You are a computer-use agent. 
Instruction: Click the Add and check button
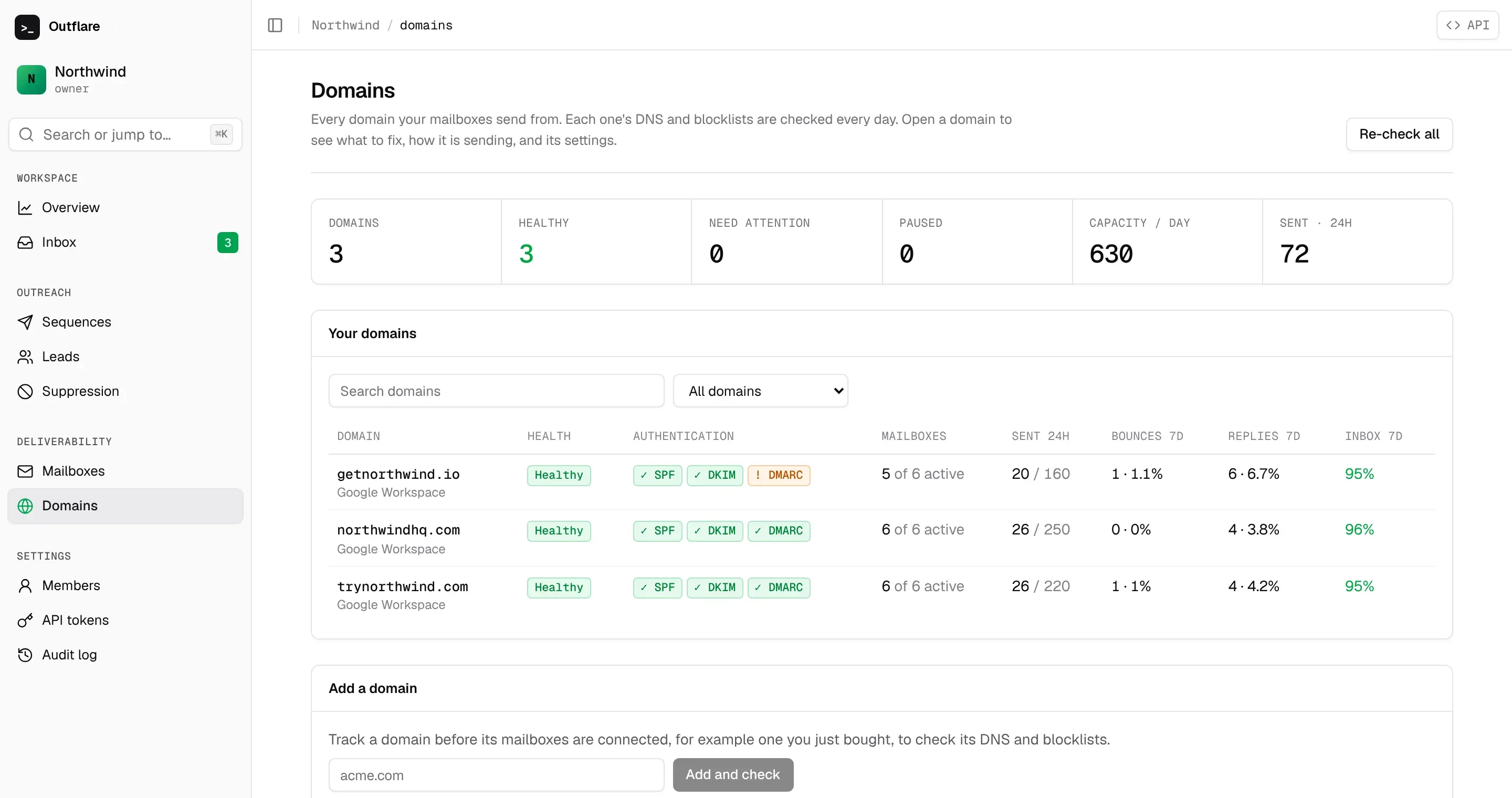coord(732,774)
